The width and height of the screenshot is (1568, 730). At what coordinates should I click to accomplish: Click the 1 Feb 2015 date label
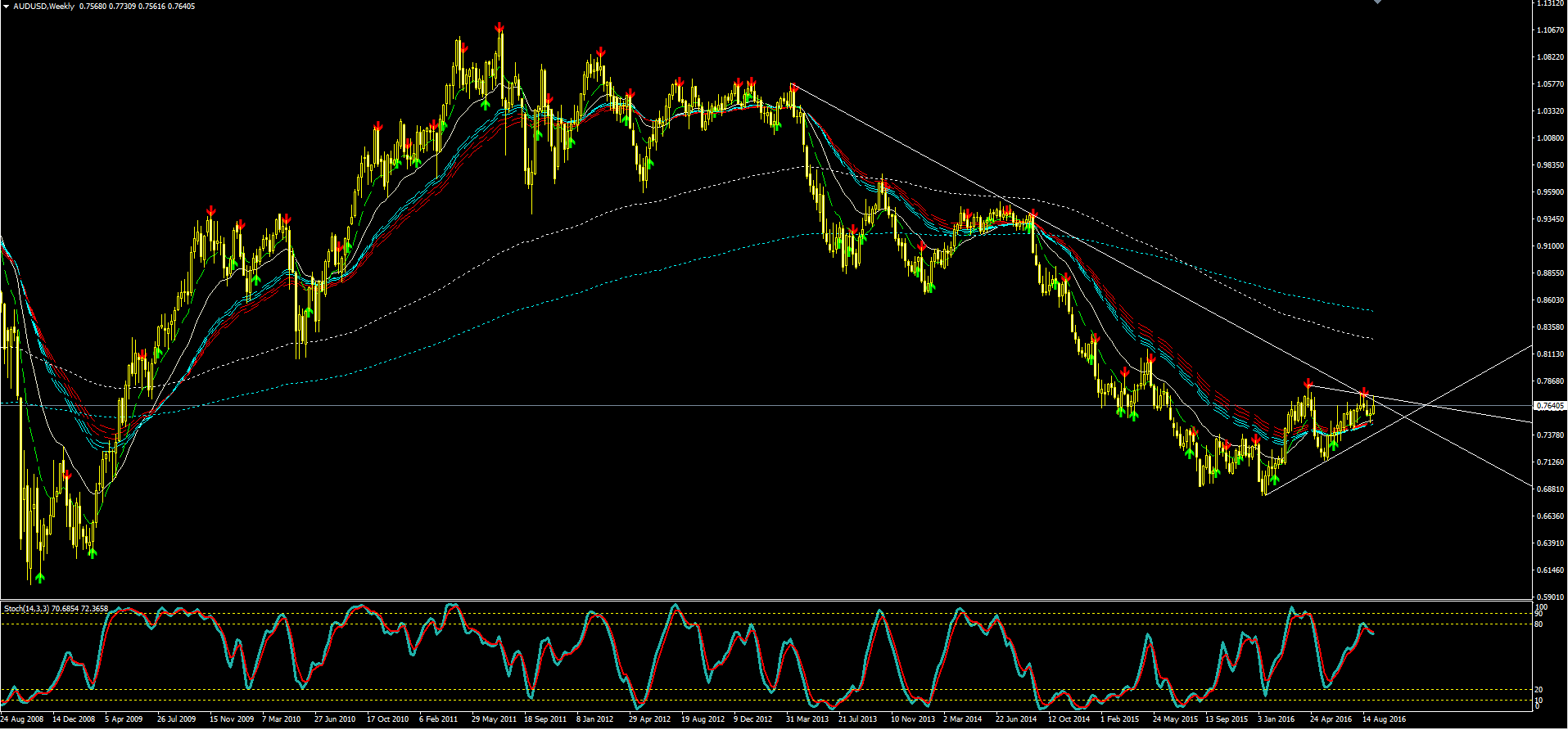tap(1120, 719)
